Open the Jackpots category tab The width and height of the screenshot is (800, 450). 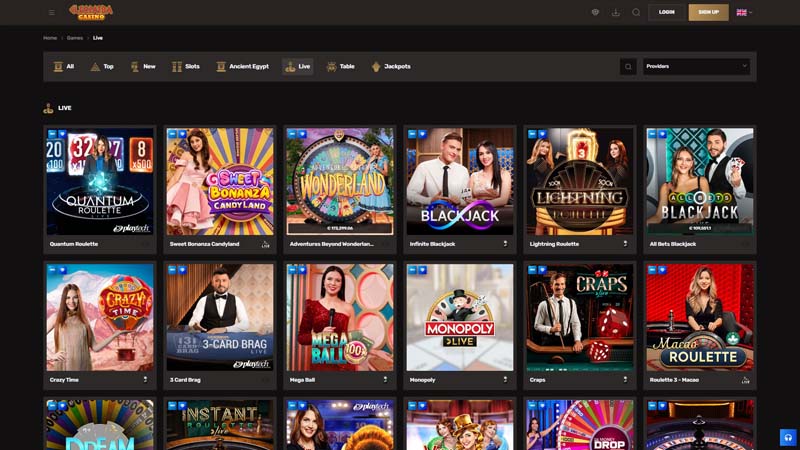pos(391,66)
